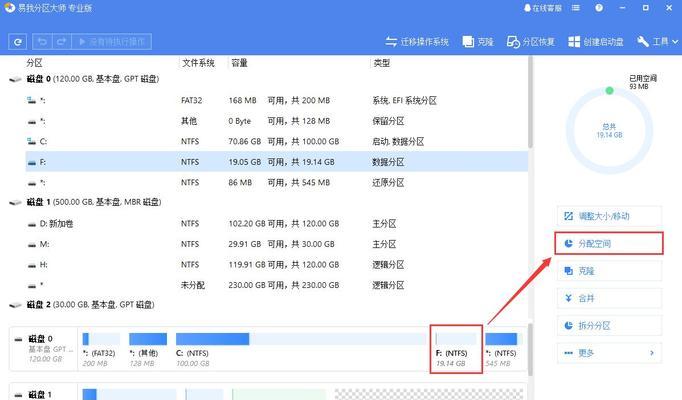Click the used-space donut chart
The image size is (682, 400).
click(609, 130)
